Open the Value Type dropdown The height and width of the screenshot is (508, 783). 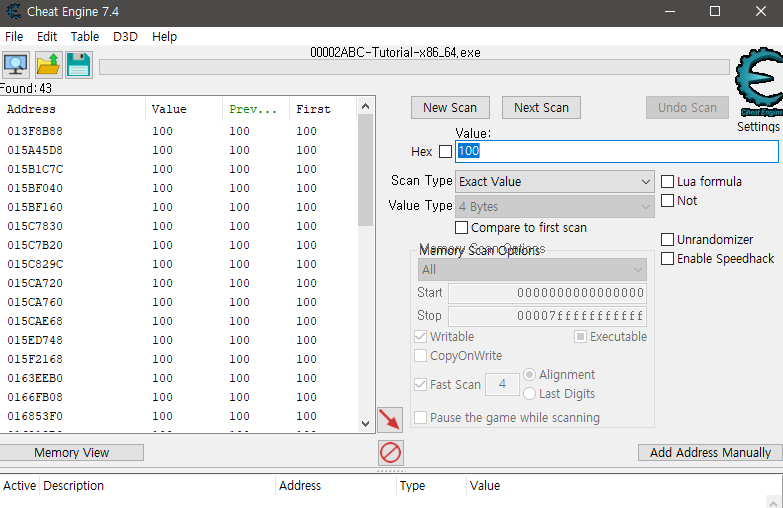coord(554,206)
